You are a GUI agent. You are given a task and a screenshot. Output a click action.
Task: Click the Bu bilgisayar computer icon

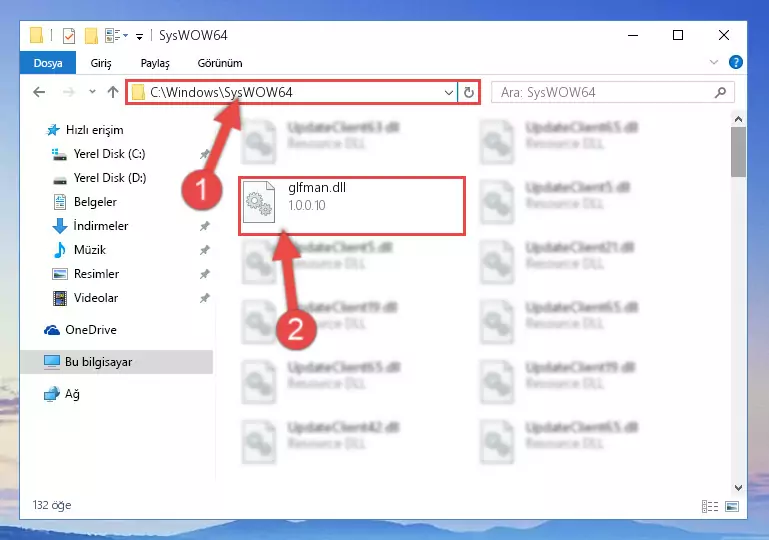(51, 362)
